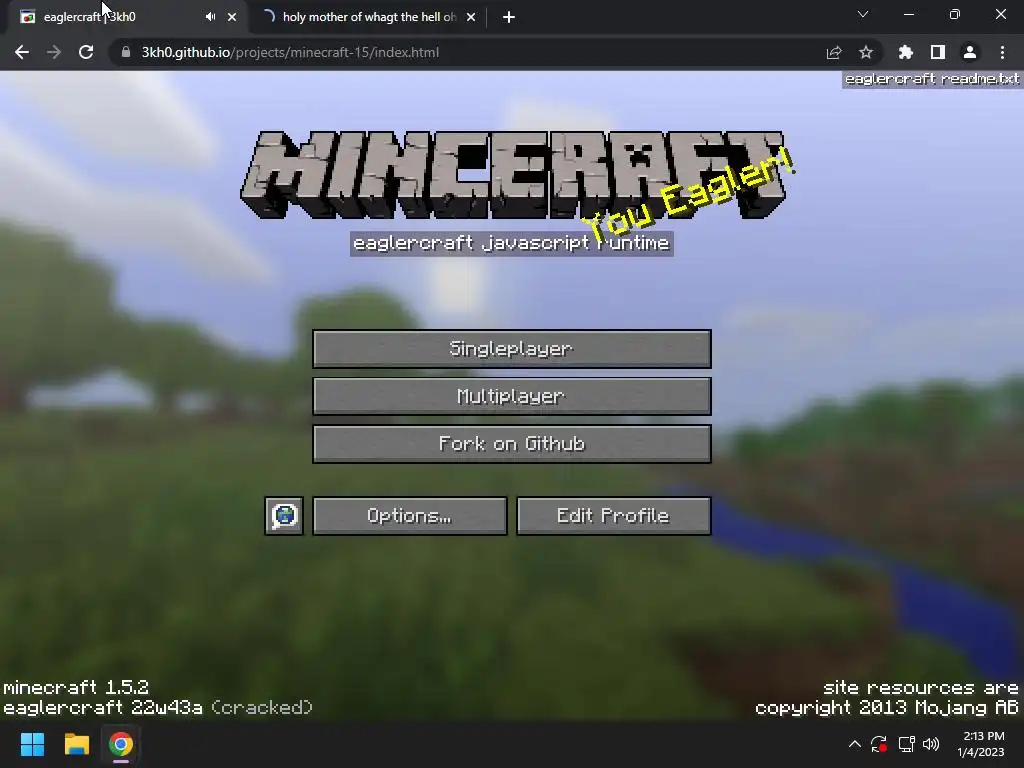This screenshot has width=1024, height=768.
Task: Open game Options
Action: coord(409,516)
